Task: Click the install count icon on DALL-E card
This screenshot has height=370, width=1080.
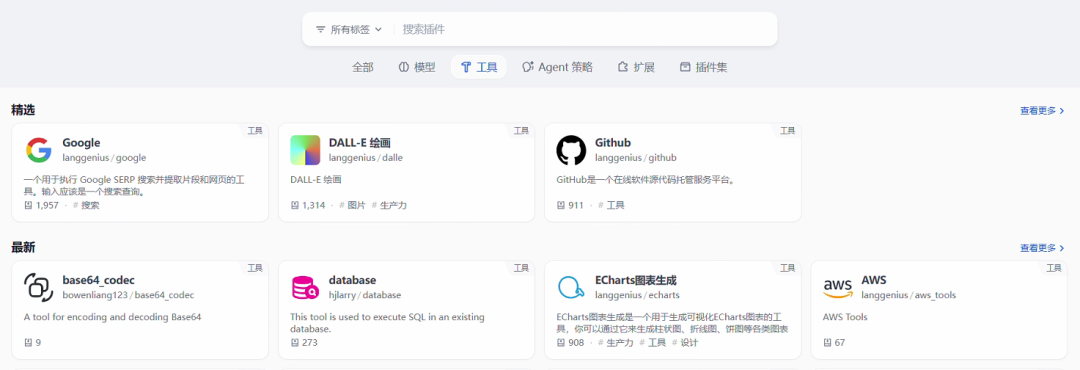Action: point(295,205)
